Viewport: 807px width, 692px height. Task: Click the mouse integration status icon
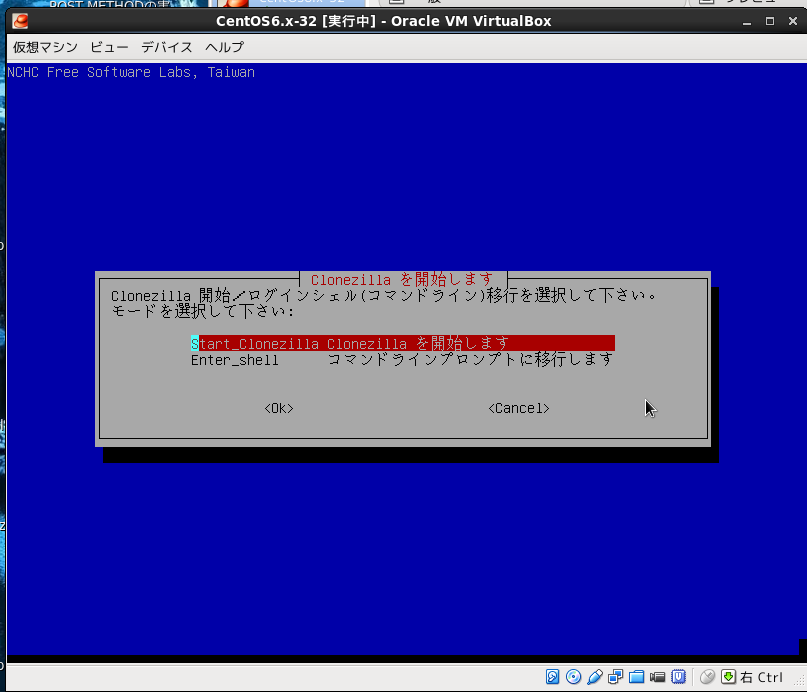tap(707, 677)
